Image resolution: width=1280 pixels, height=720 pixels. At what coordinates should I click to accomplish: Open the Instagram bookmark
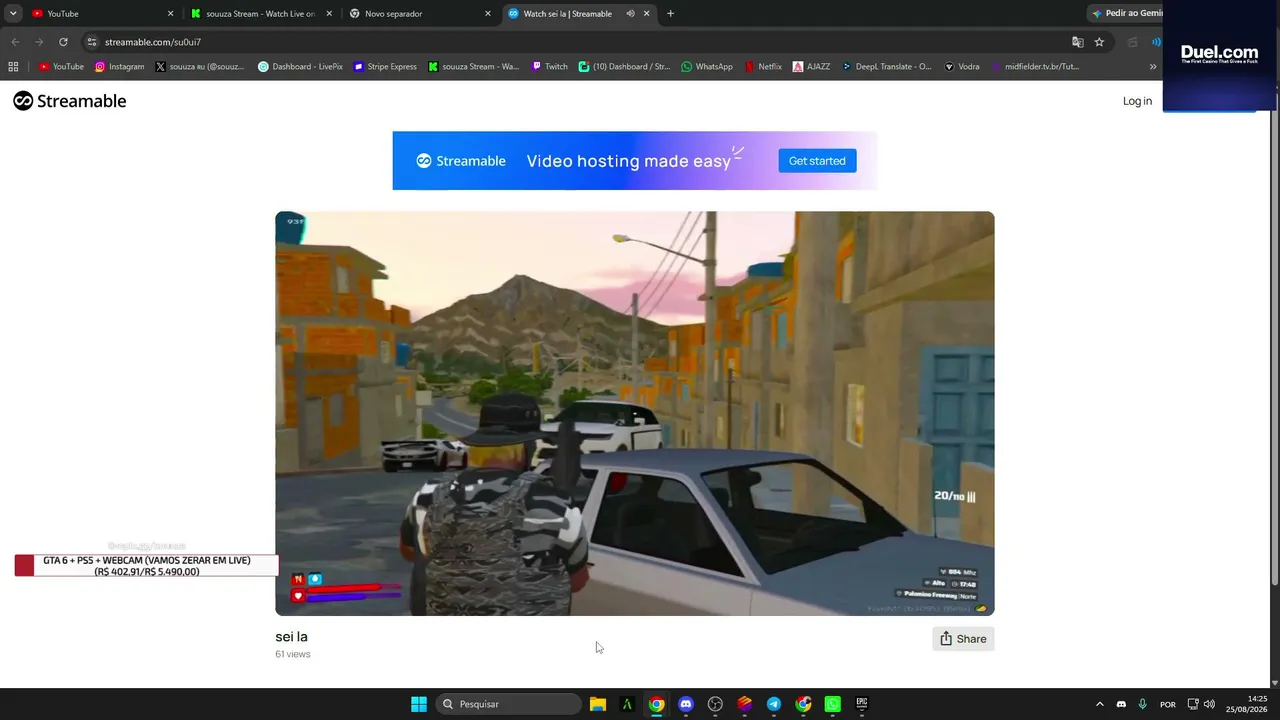pyautogui.click(x=120, y=67)
